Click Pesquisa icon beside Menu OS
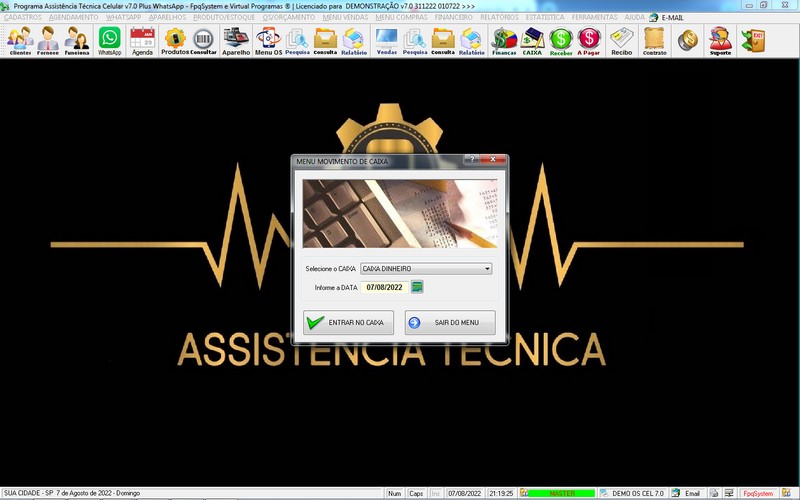Viewport: 800px width, 500px height. [x=297, y=41]
